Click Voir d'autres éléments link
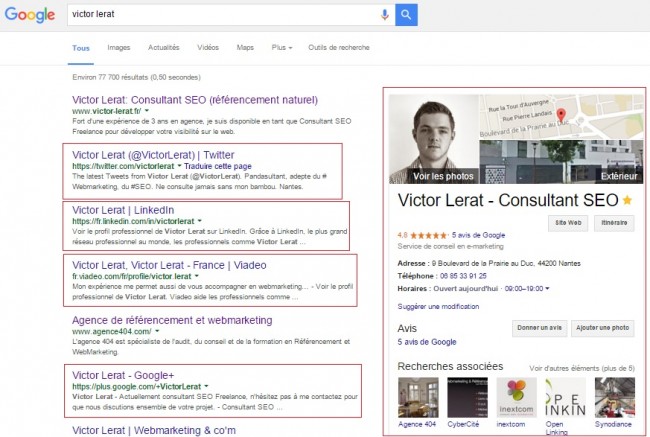The height and width of the screenshot is (437, 650). coord(582,368)
